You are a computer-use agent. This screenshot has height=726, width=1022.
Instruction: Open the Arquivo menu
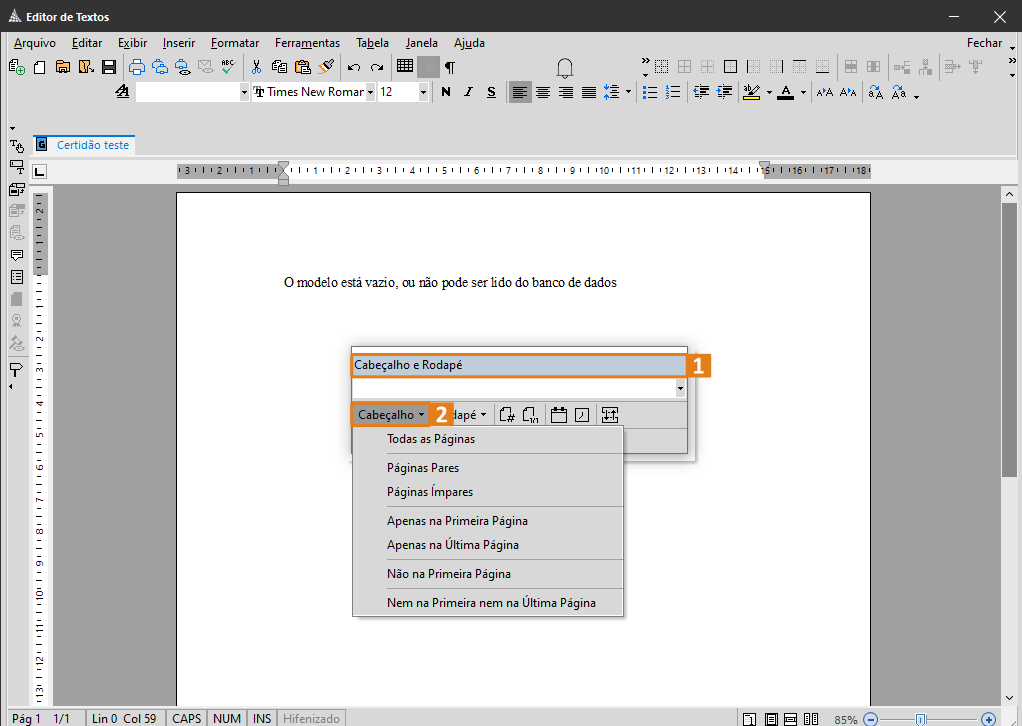point(35,43)
